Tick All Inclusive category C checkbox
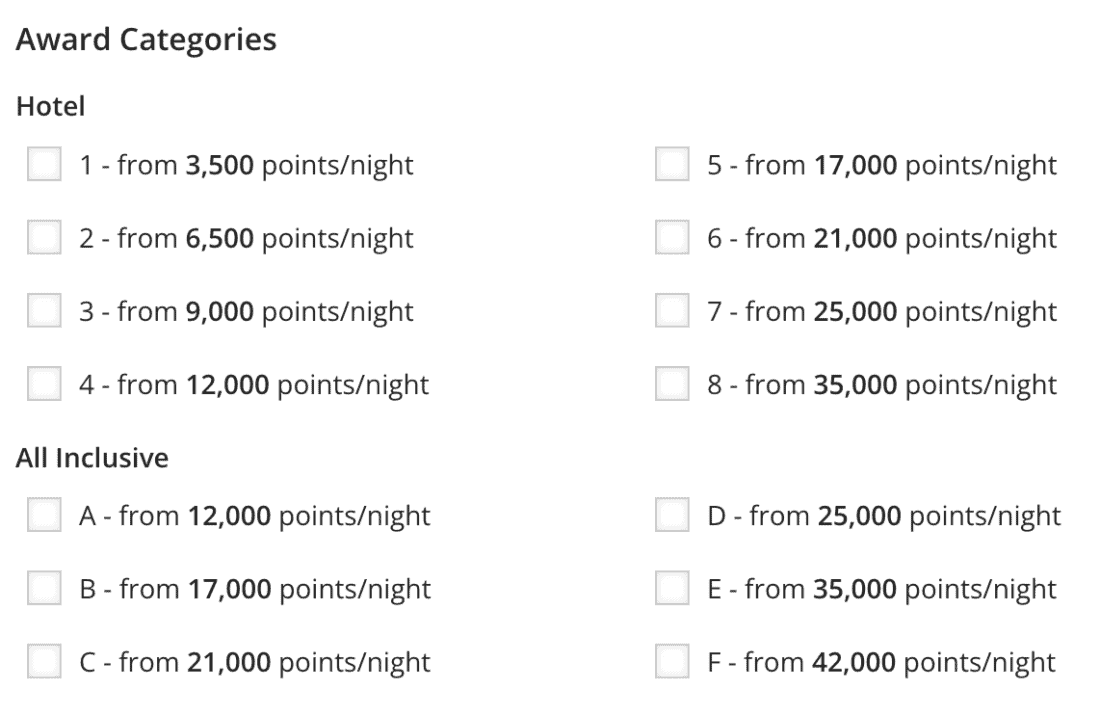The height and width of the screenshot is (715, 1100). (x=44, y=662)
